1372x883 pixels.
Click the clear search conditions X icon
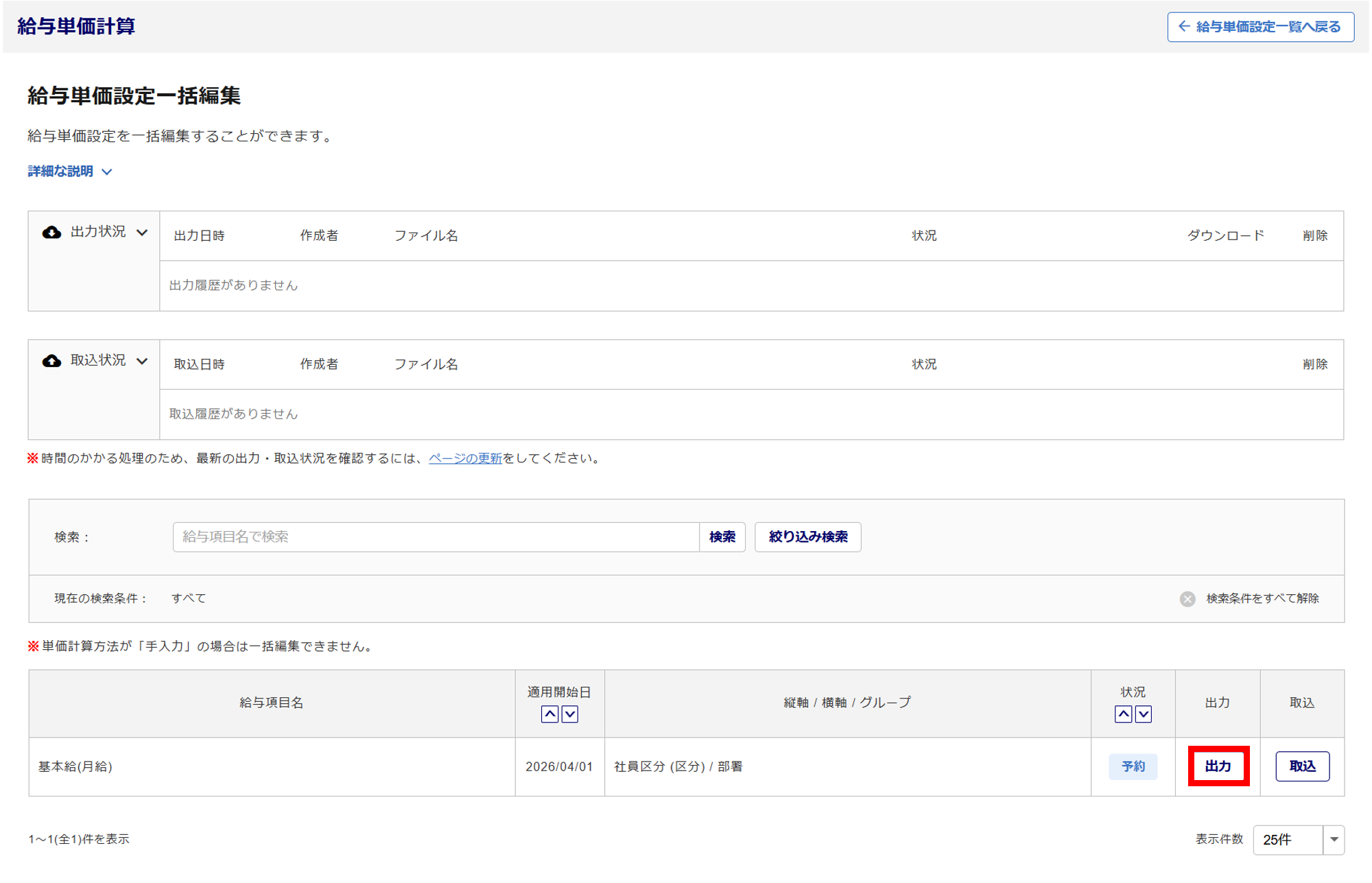(x=1187, y=599)
